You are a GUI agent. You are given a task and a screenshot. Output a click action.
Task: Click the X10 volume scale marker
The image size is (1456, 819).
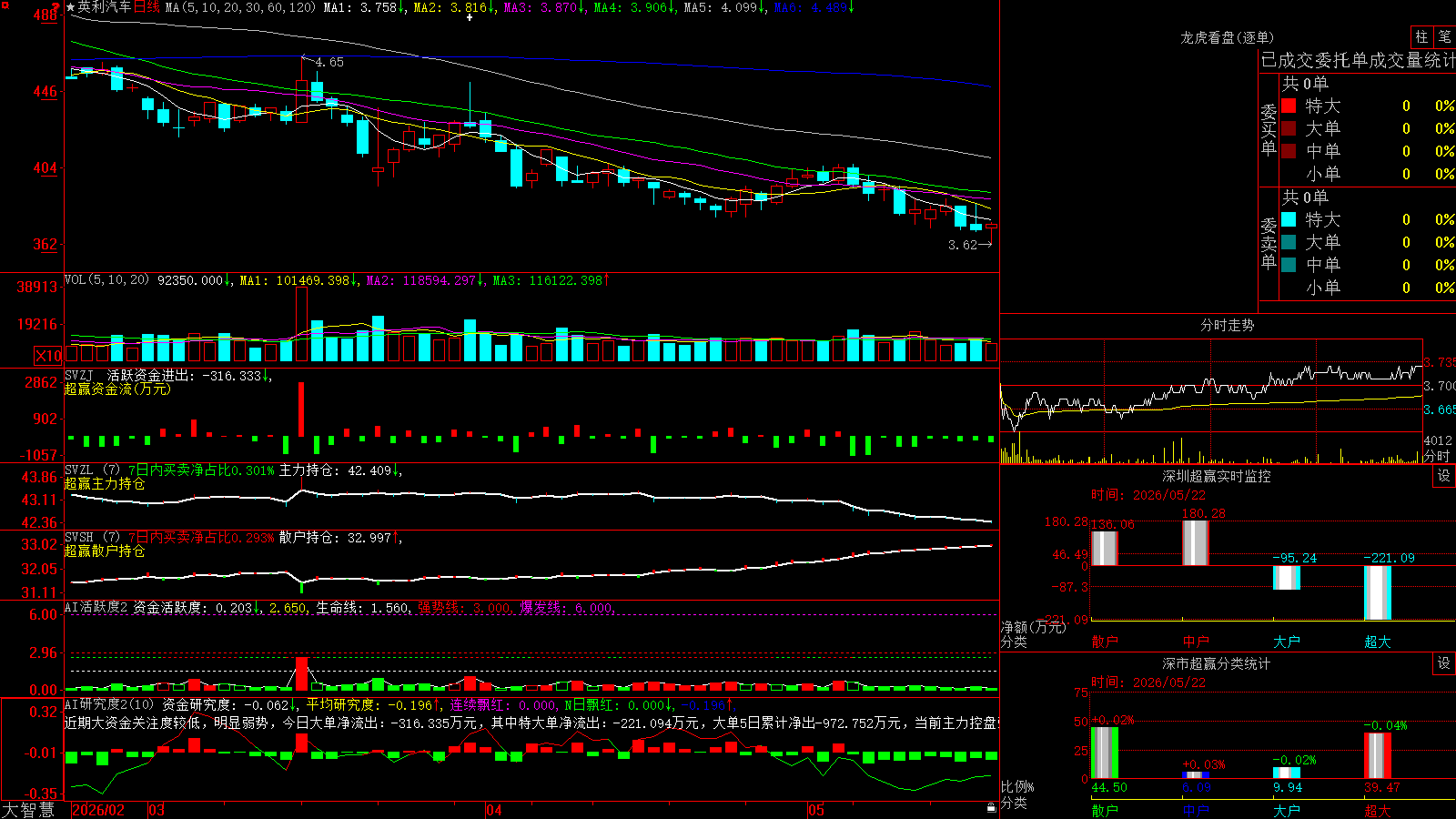pos(48,356)
